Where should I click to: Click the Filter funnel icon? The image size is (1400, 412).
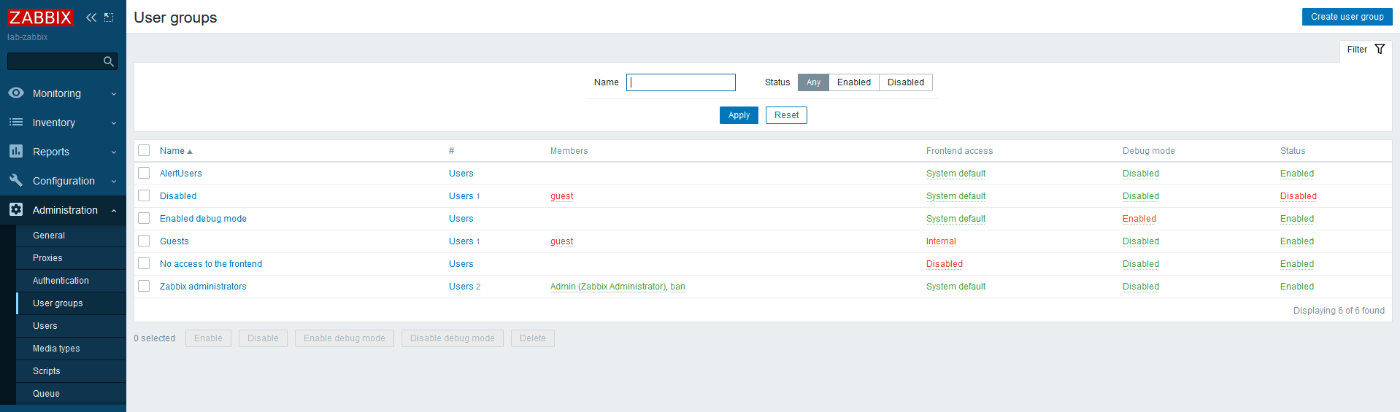(1380, 49)
